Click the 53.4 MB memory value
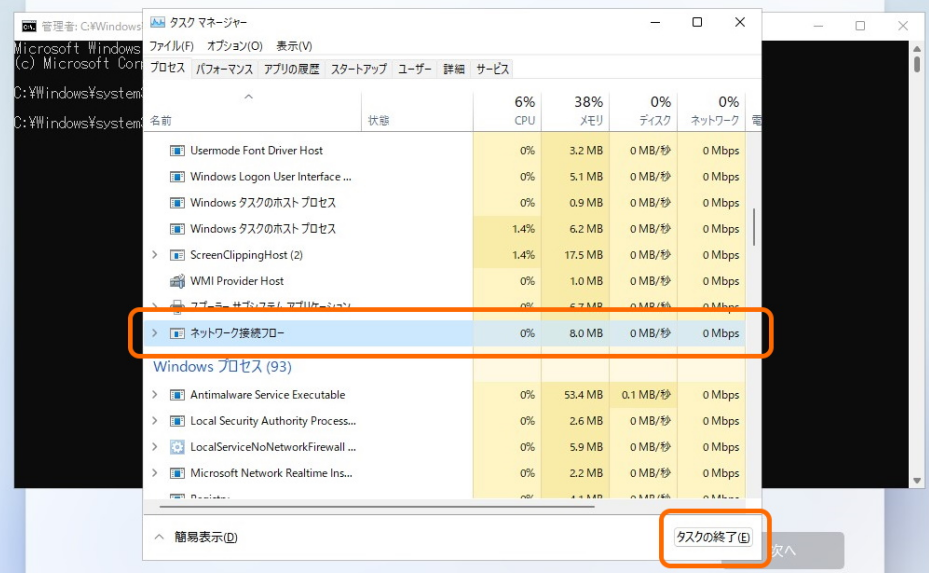Screen dimensions: 929x573 [584, 395]
